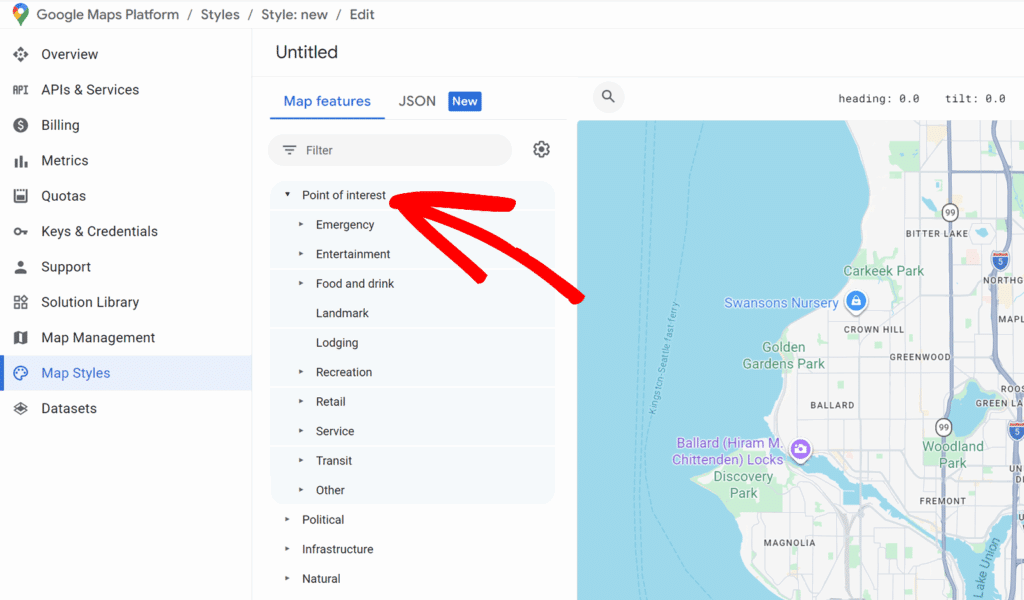The height and width of the screenshot is (600, 1024).
Task: Collapse the Point of interest category
Action: 288,195
